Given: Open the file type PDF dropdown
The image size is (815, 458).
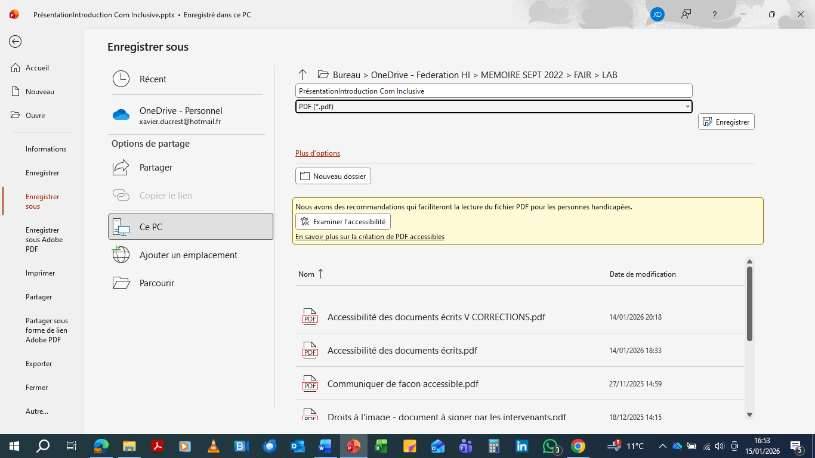Looking at the screenshot, I should (x=494, y=106).
